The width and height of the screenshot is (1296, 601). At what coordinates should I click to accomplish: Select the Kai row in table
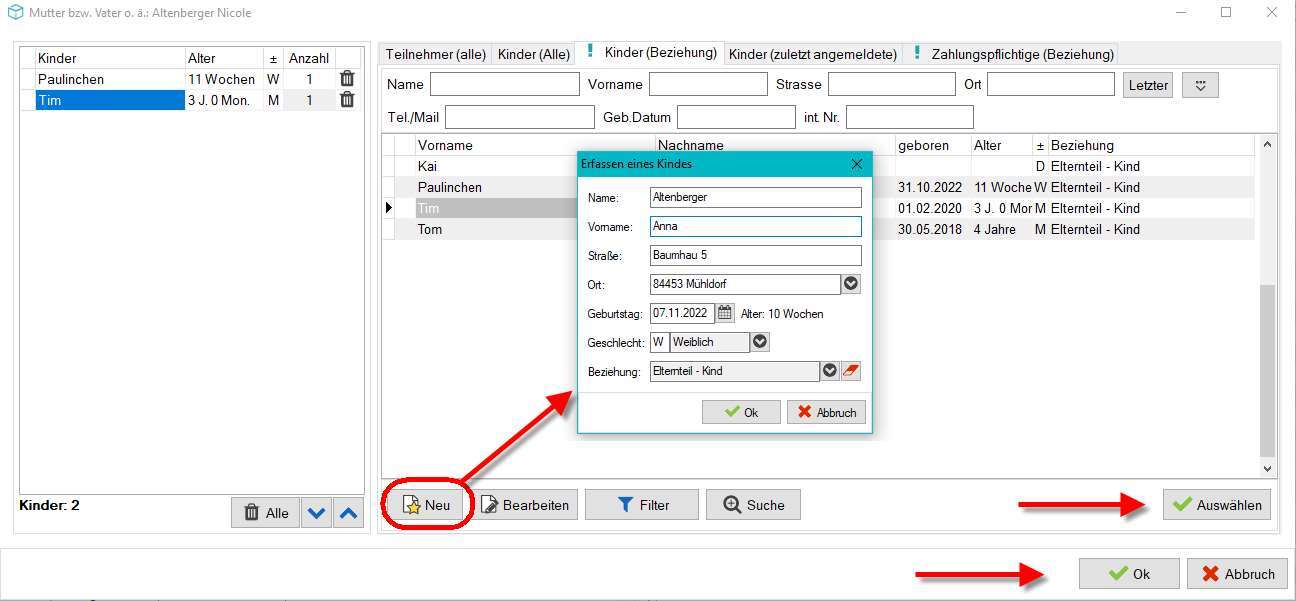click(819, 166)
